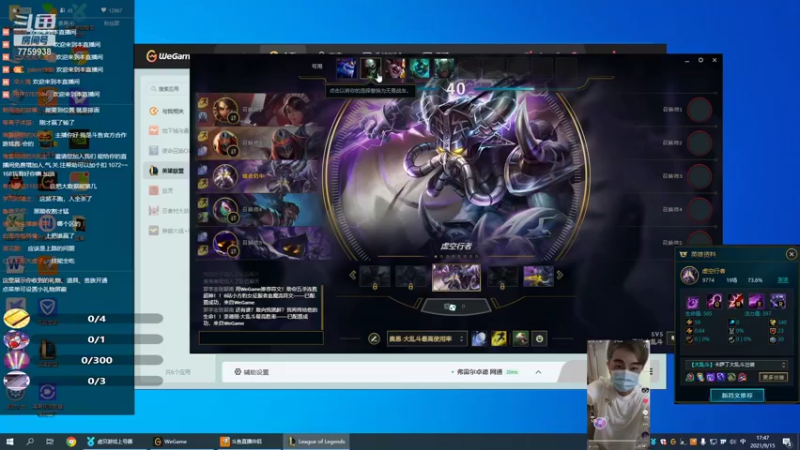Click the WeGame search apps box
The image size is (800, 450).
[166, 89]
